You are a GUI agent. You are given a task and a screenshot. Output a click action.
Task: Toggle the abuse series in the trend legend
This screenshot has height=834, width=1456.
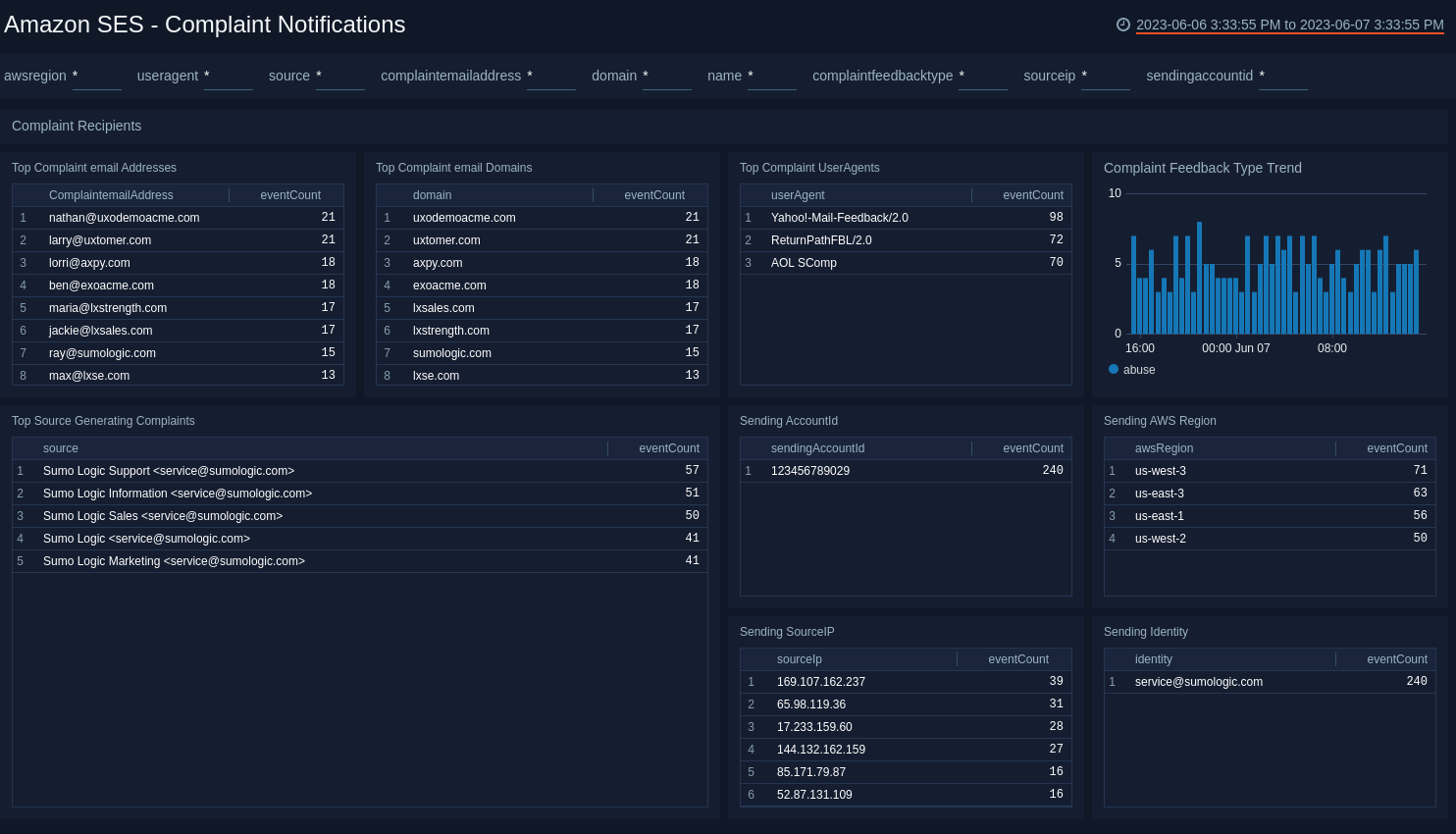click(1132, 370)
